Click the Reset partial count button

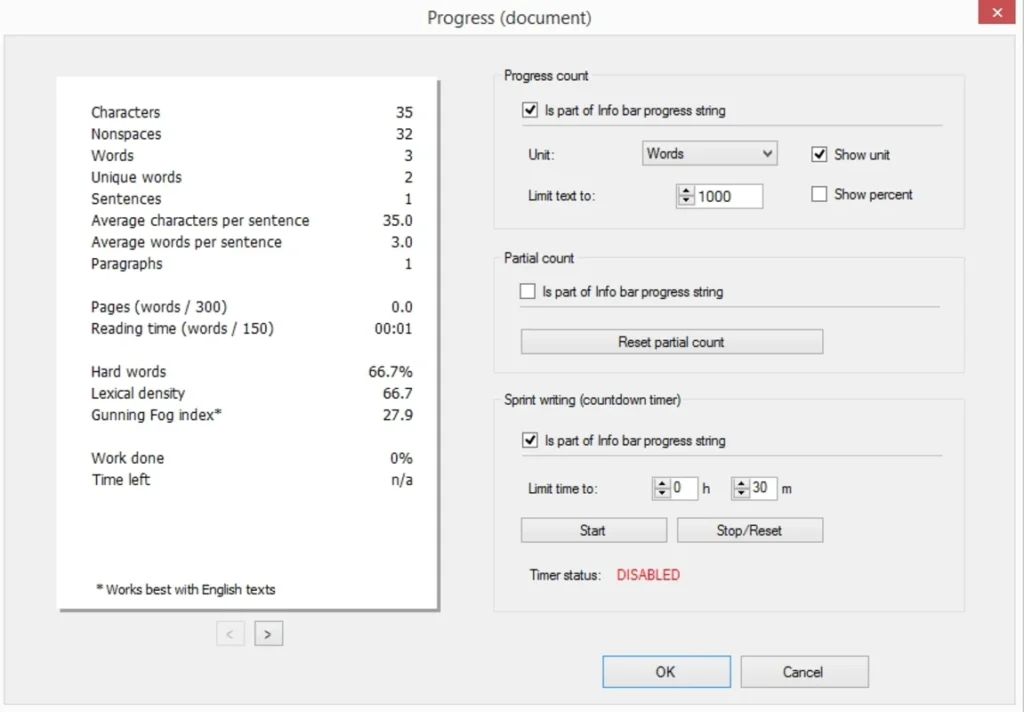point(671,342)
